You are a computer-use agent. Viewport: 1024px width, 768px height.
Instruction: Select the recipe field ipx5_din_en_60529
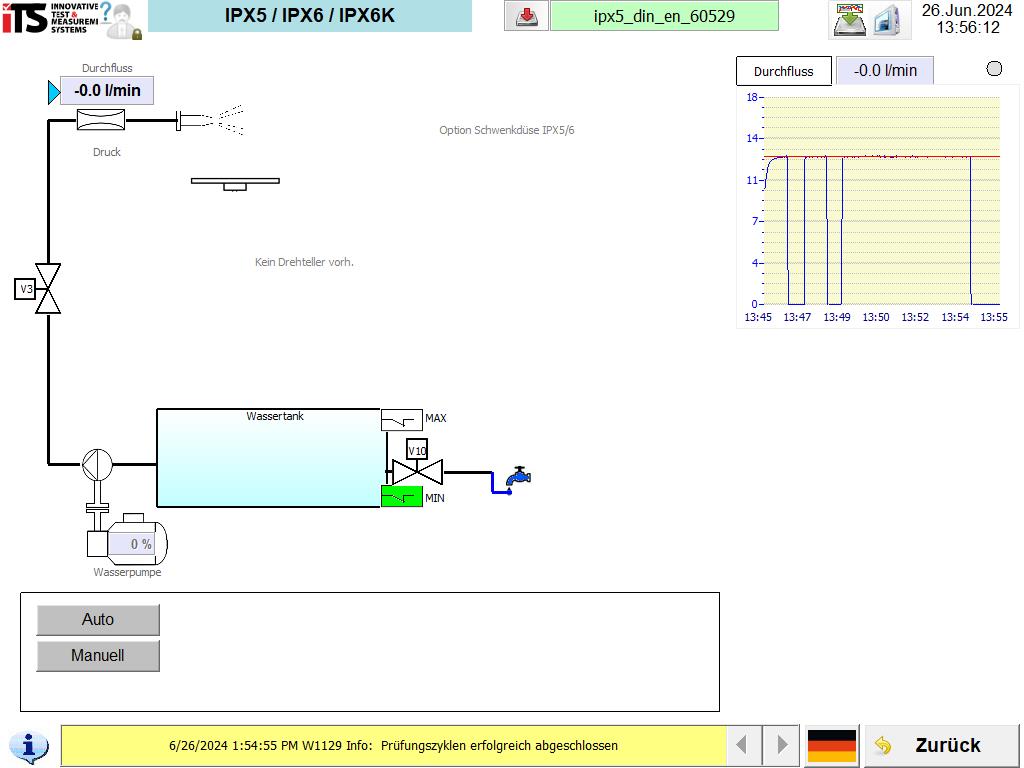coord(664,16)
